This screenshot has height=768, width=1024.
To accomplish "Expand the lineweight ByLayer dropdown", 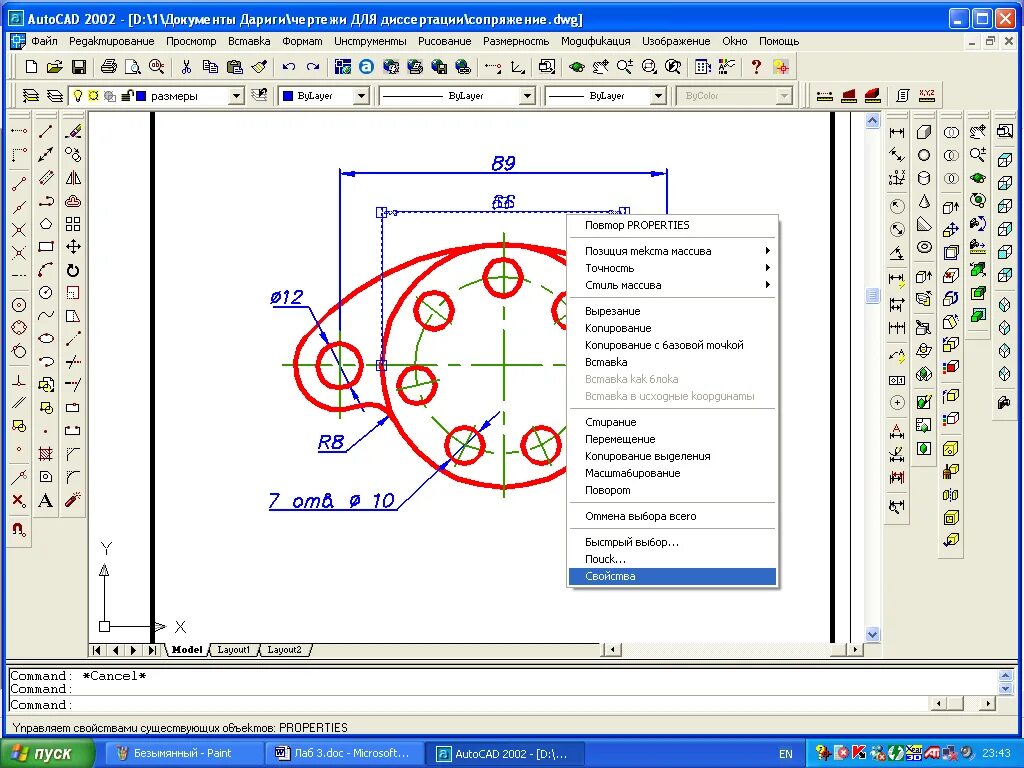I will (x=658, y=96).
